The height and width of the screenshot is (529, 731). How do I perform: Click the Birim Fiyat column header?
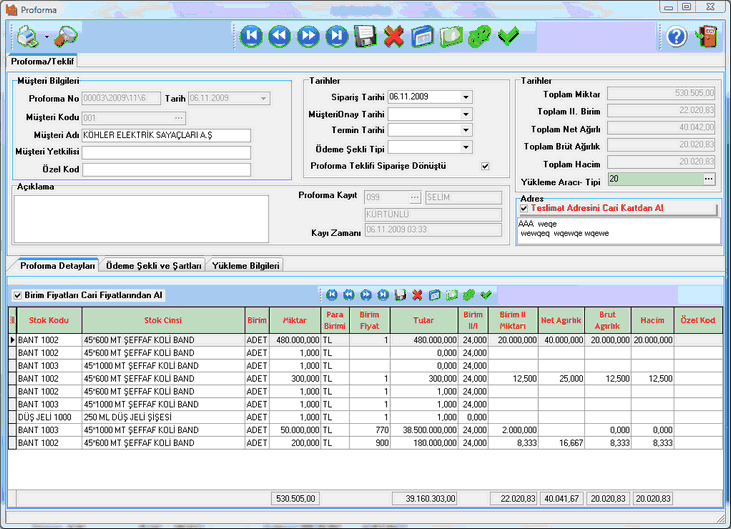[369, 320]
